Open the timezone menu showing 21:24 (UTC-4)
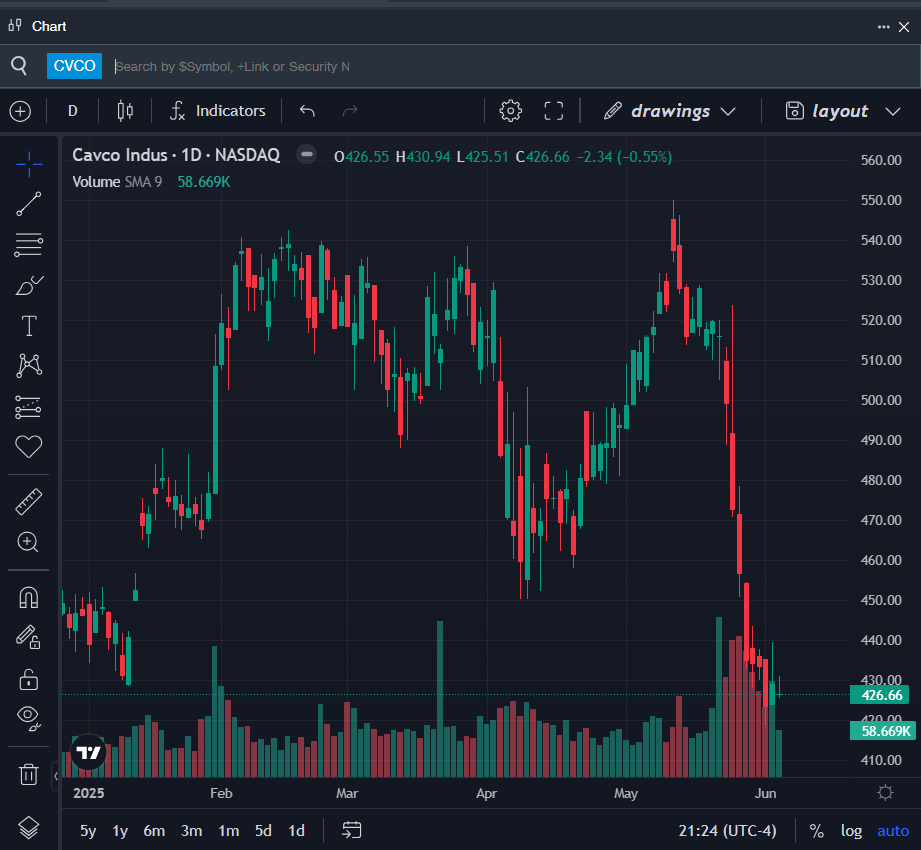Screen dimensions: 921x850 click(727, 831)
